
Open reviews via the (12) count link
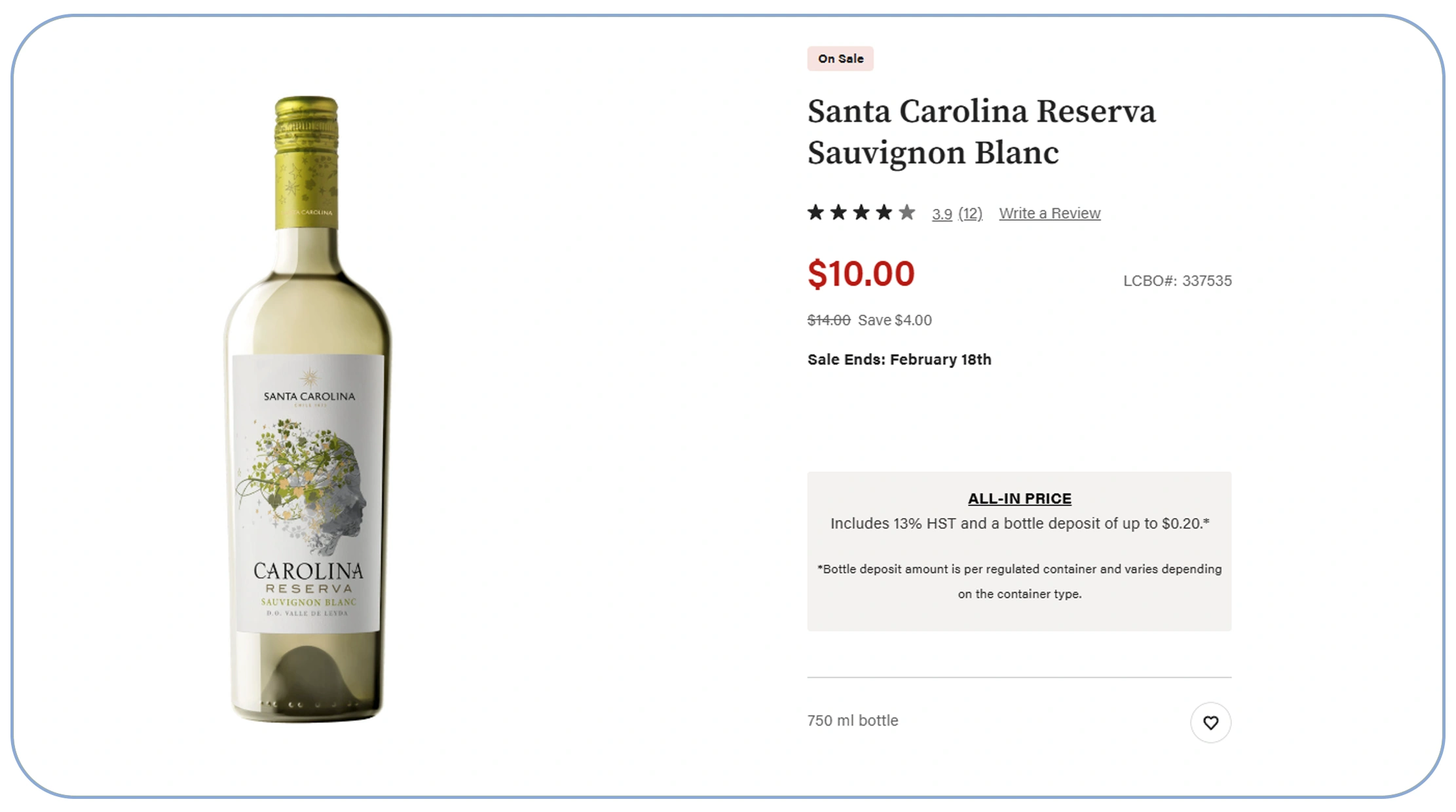pos(970,213)
